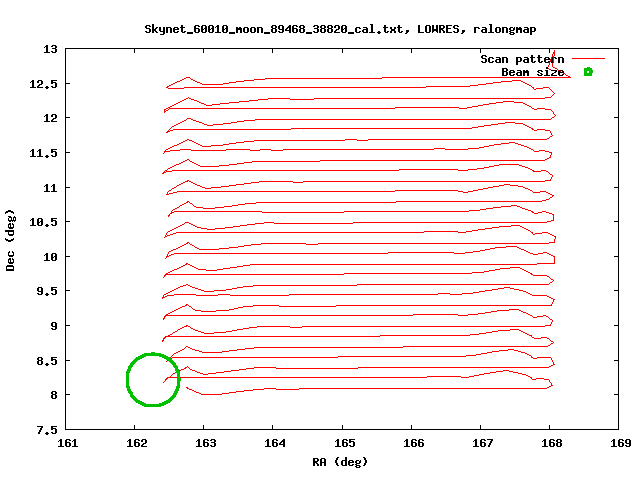Image resolution: width=640 pixels, height=480 pixels.
Task: Click the 'Dec (deg)' axis label
Action: tap(10, 240)
